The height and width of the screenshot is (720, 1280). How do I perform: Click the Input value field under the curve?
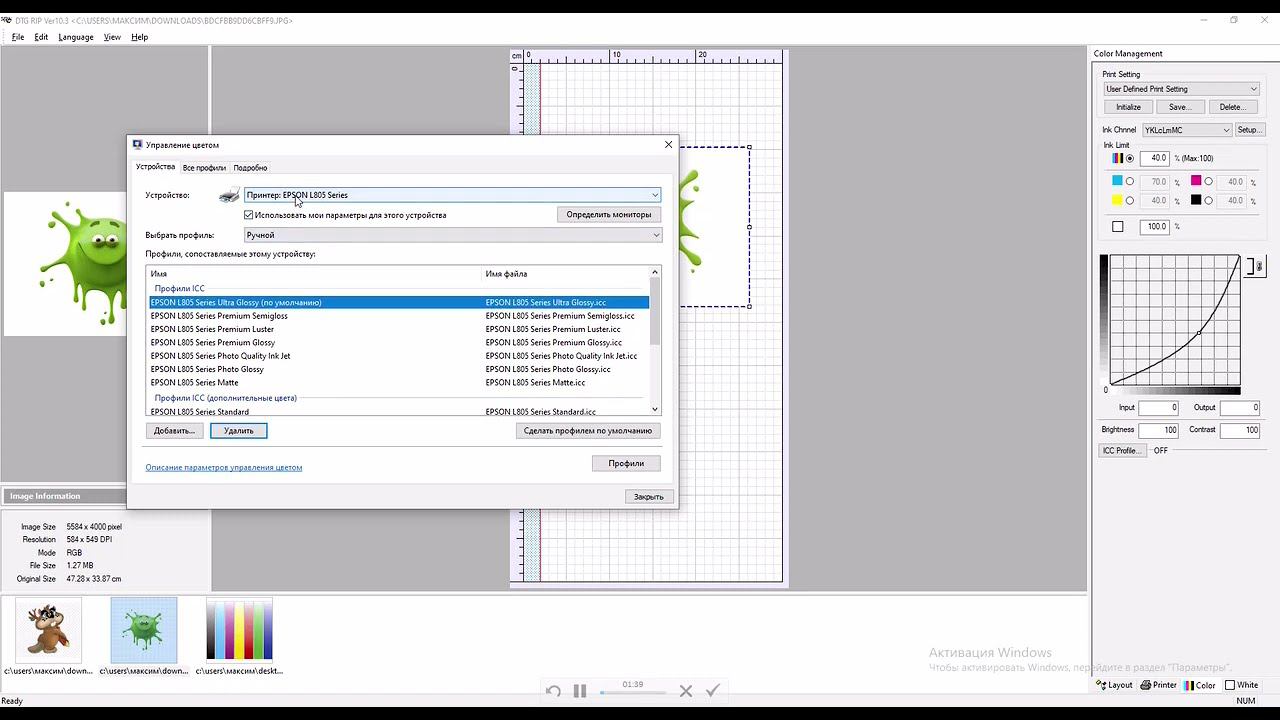click(1159, 408)
